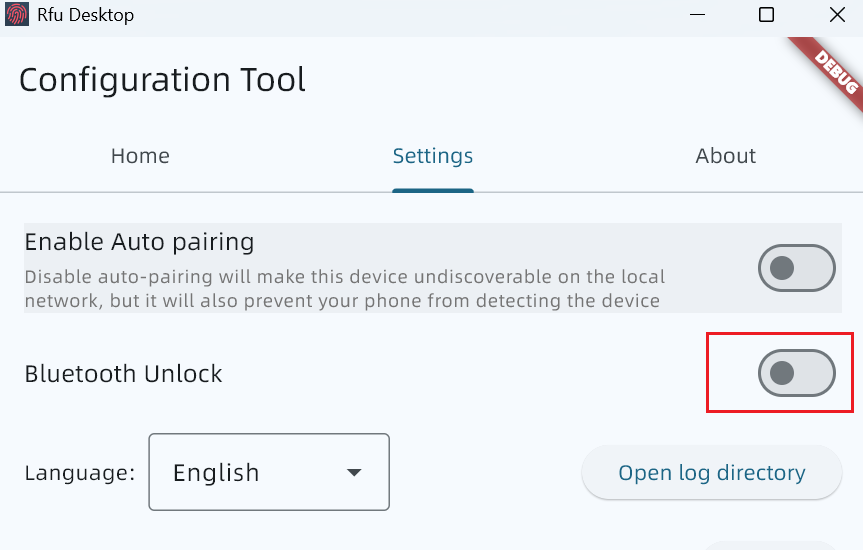Image resolution: width=863 pixels, height=550 pixels.
Task: Open the Language combo box showing English
Action: [268, 472]
